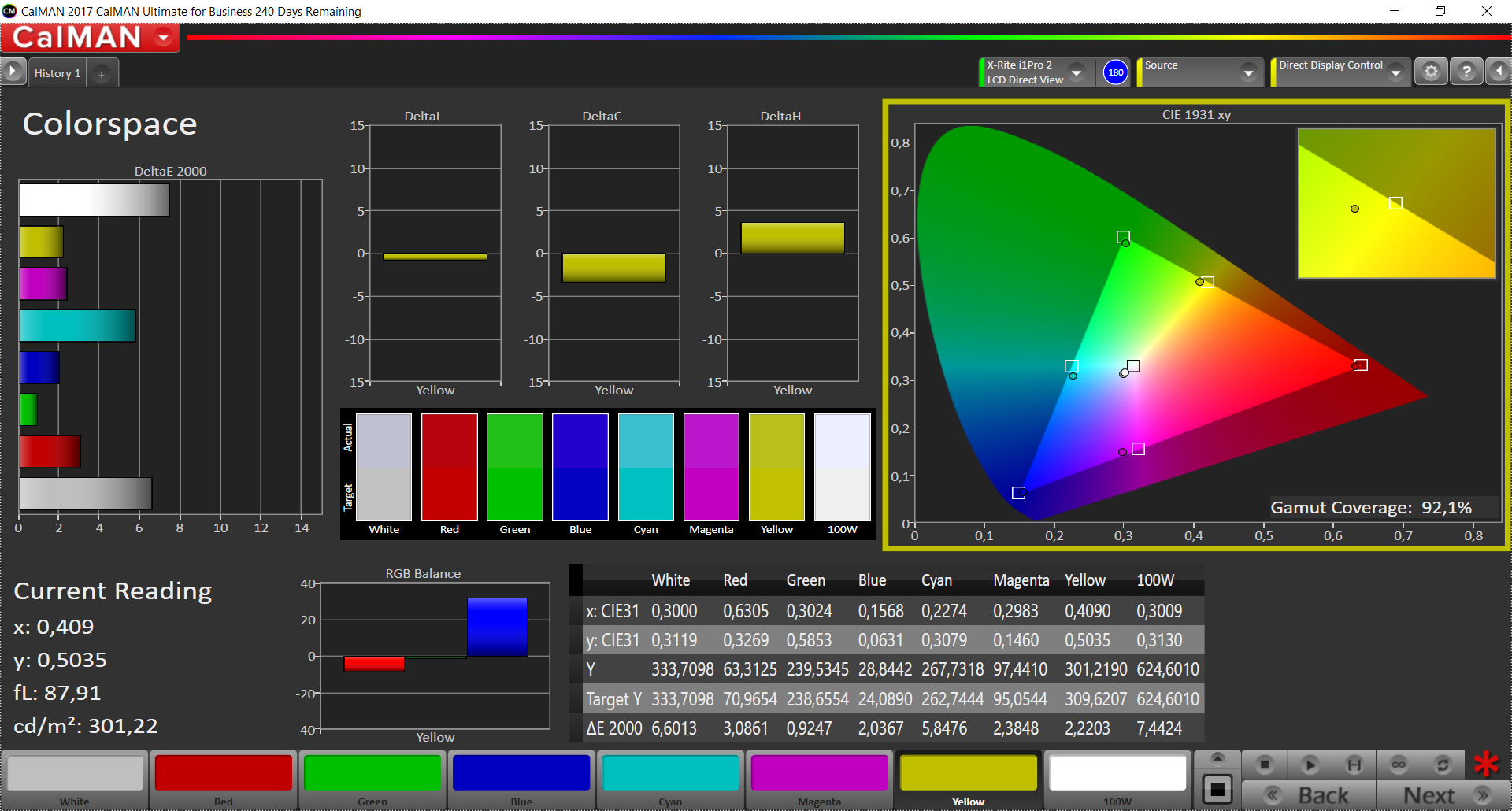Open the help question mark icon
Viewport: 1512px width, 811px height.
point(1466,72)
